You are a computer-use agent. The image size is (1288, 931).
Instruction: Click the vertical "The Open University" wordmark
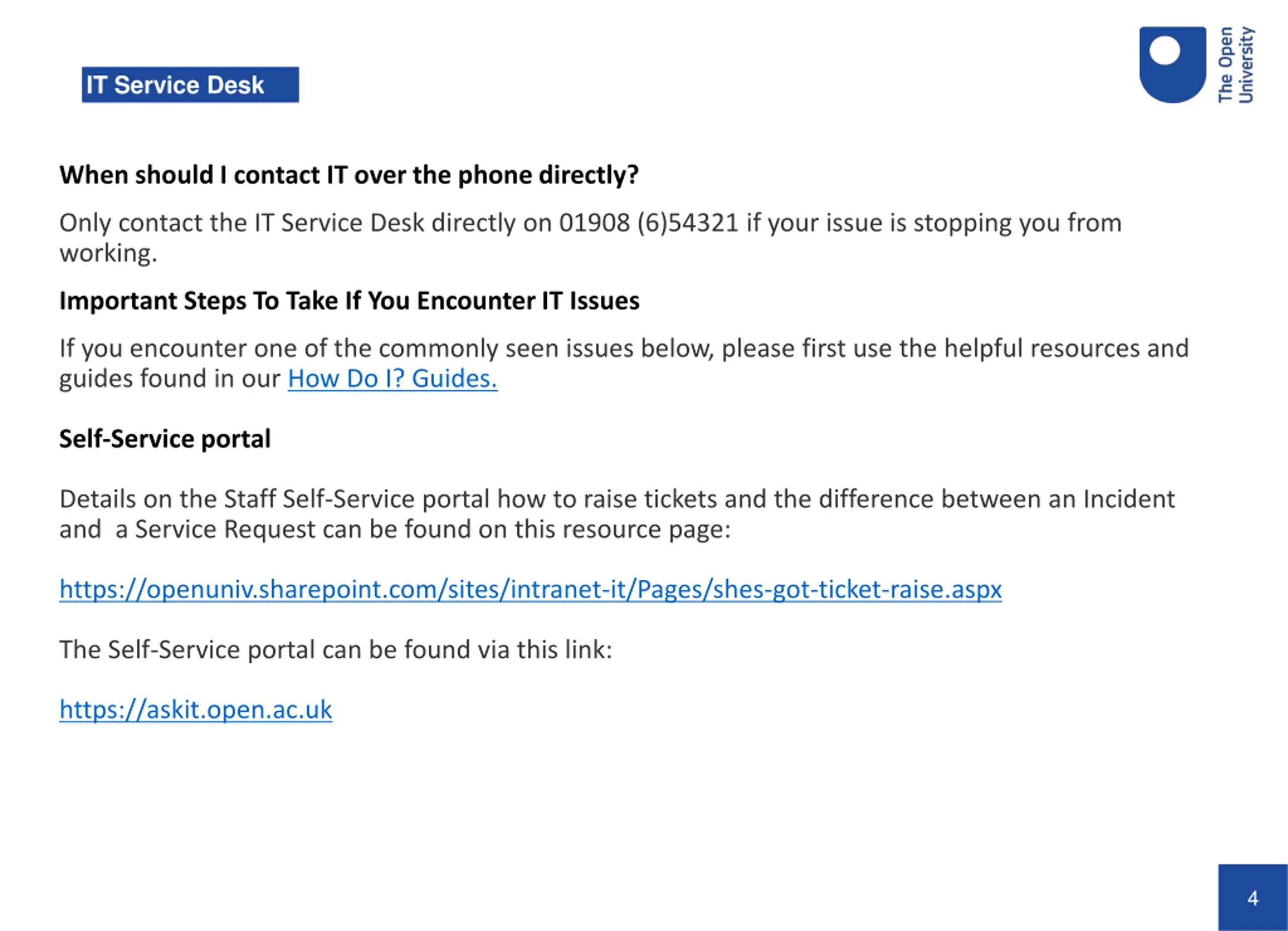[x=1235, y=65]
